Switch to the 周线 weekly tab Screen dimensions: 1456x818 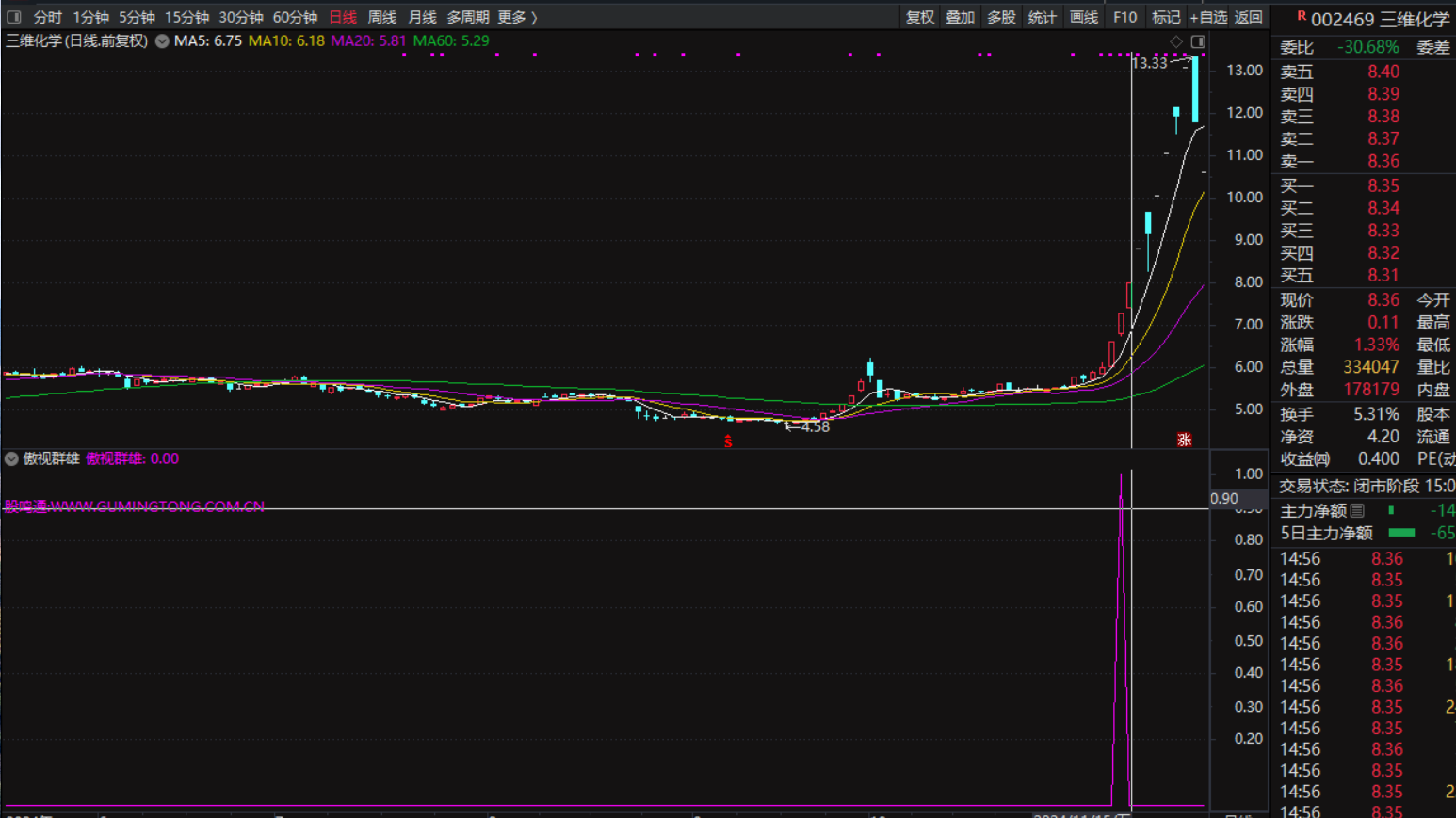[x=381, y=17]
